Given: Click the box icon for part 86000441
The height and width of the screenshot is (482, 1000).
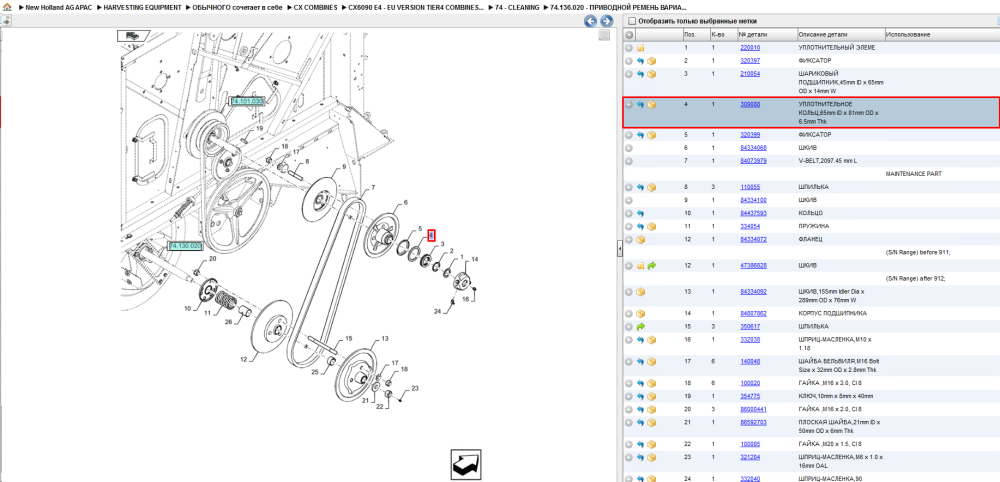Looking at the screenshot, I should click(x=652, y=409).
